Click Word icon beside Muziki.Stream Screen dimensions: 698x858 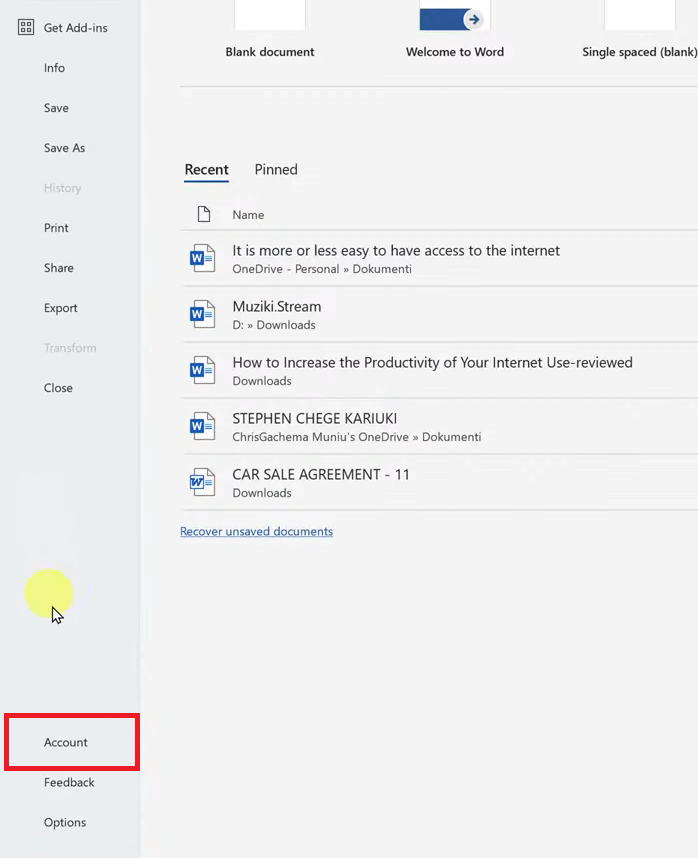tap(202, 314)
